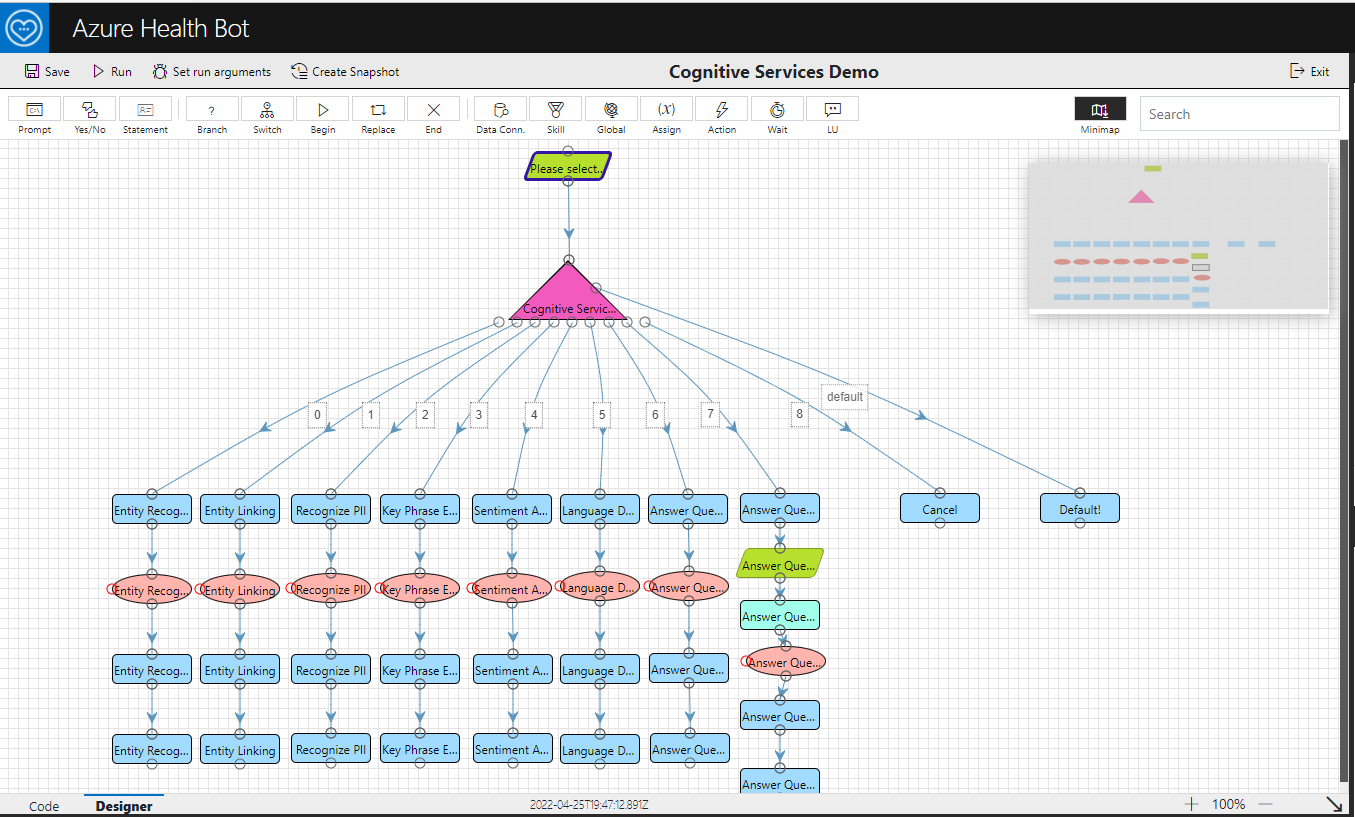
Task: Open Set run arguments
Action: pos(211,72)
